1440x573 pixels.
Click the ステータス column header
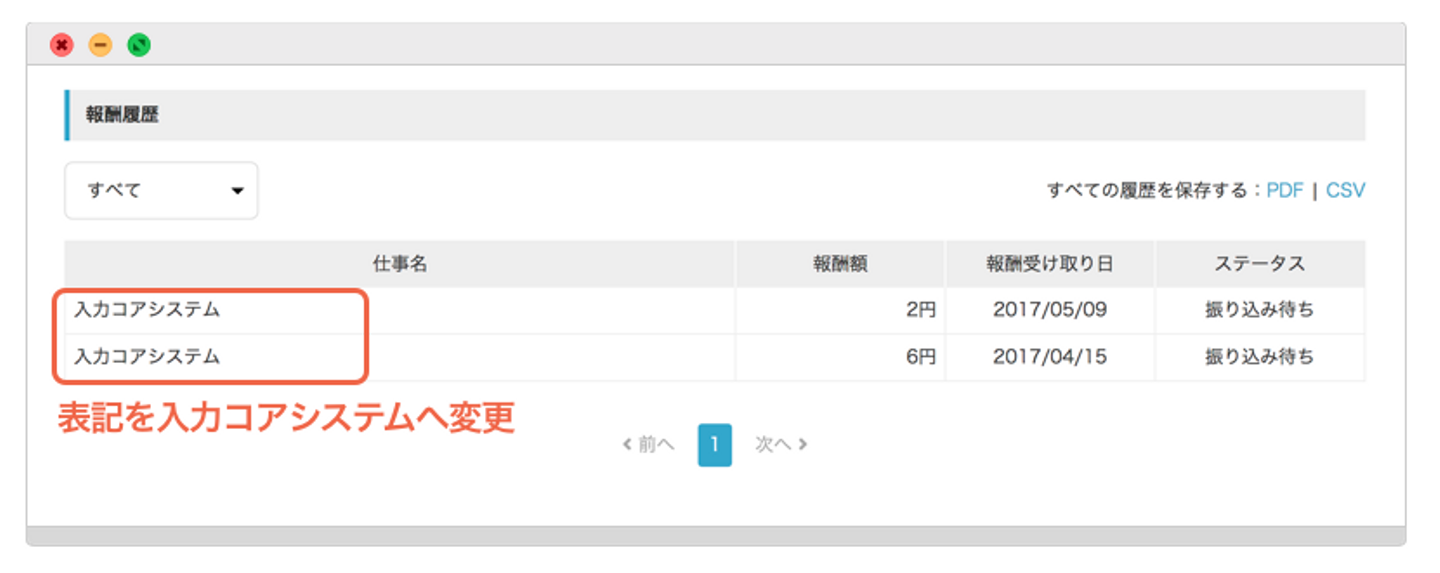(x=1260, y=264)
